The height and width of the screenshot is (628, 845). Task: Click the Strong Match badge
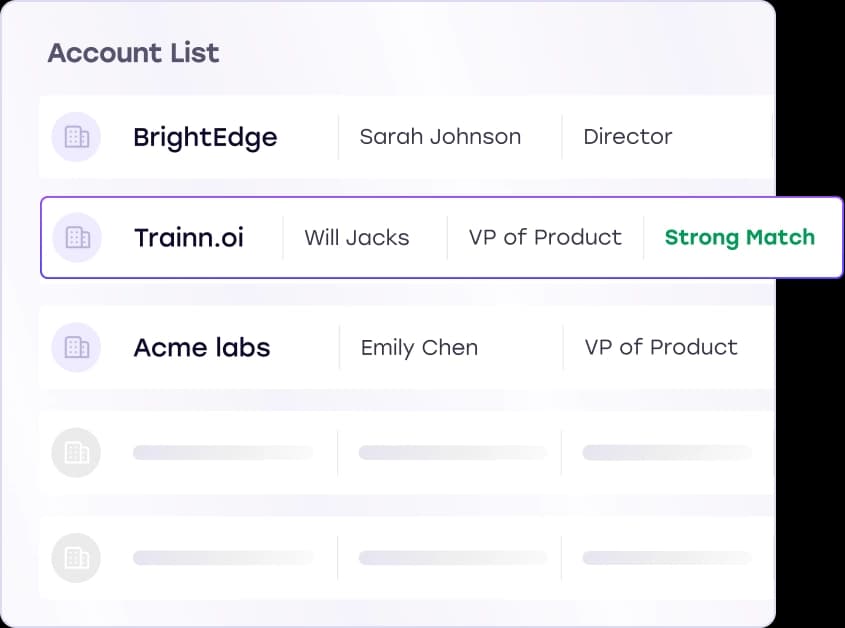click(740, 237)
